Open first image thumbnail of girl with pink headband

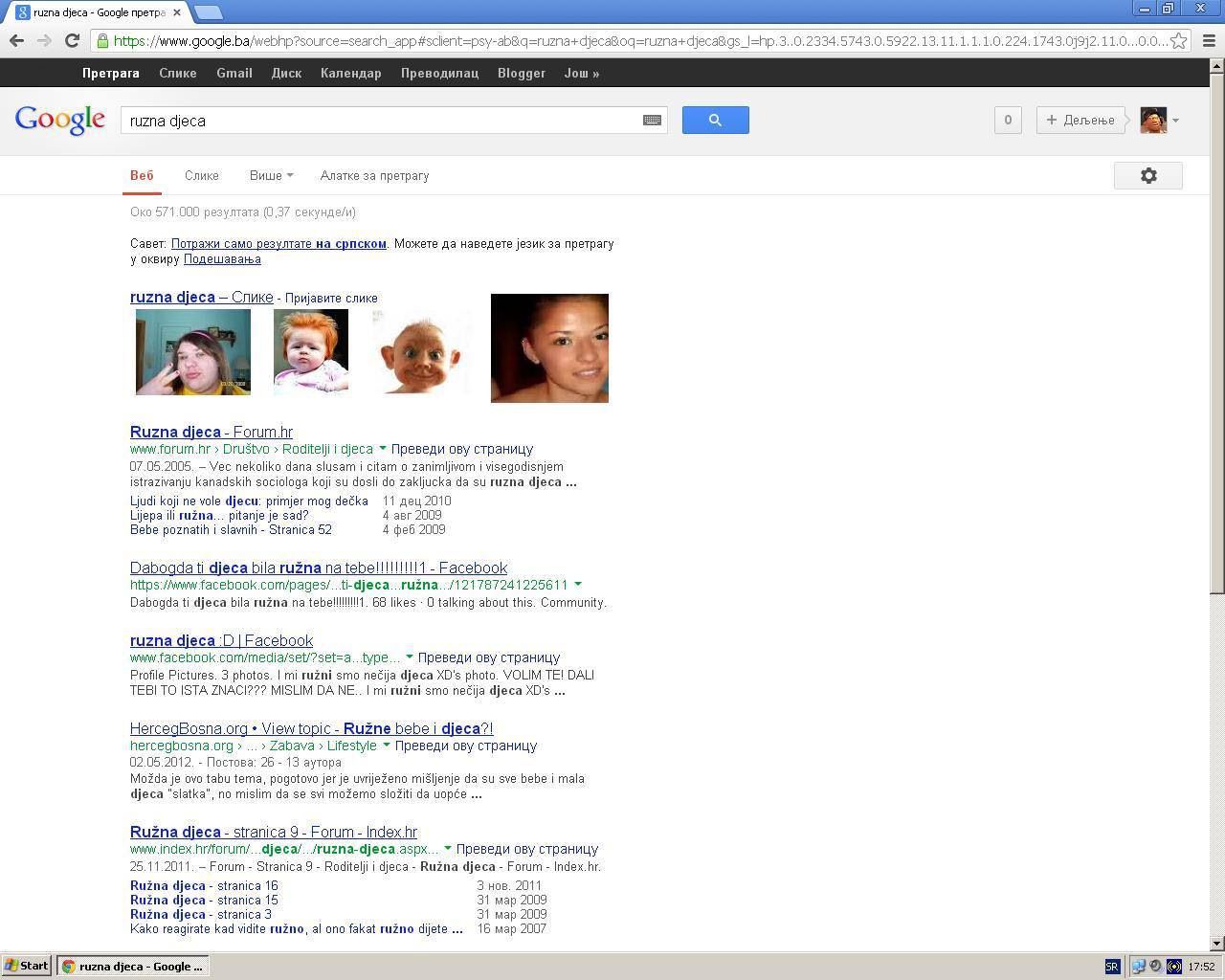coord(192,351)
